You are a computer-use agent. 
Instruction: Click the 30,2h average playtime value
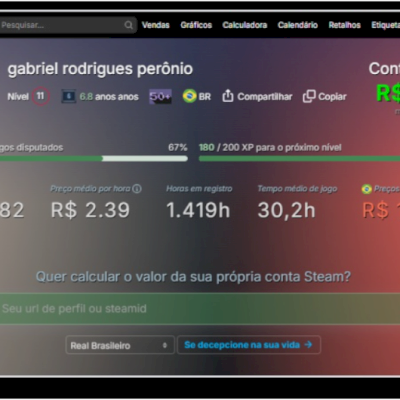pos(286,210)
